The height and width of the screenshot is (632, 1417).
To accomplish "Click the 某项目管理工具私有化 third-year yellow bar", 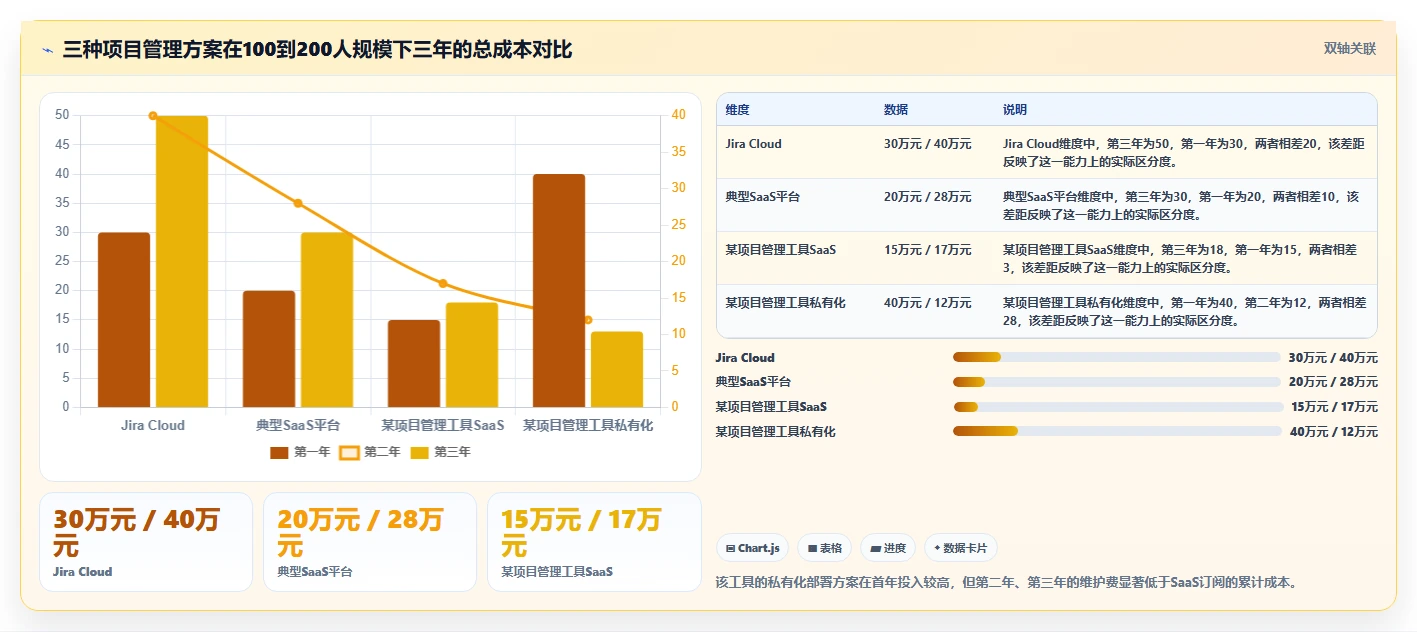I will tap(617, 369).
